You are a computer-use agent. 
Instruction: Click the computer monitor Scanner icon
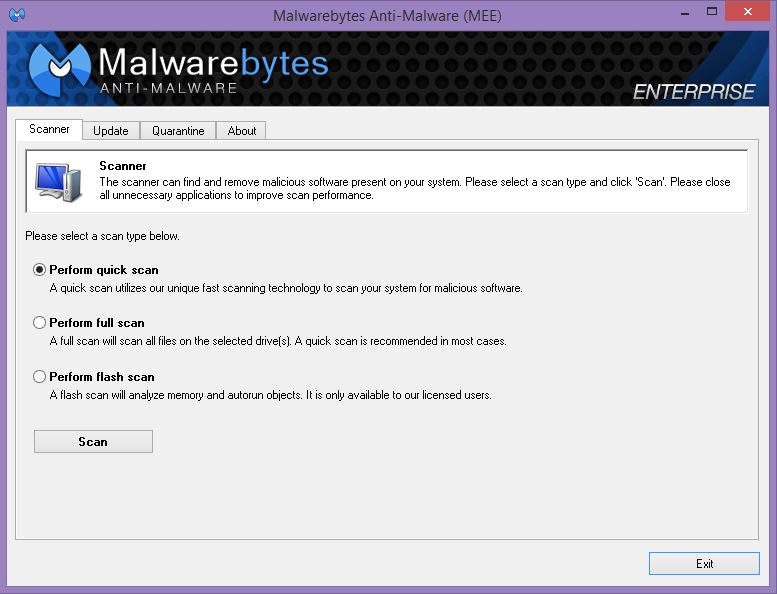(x=57, y=181)
